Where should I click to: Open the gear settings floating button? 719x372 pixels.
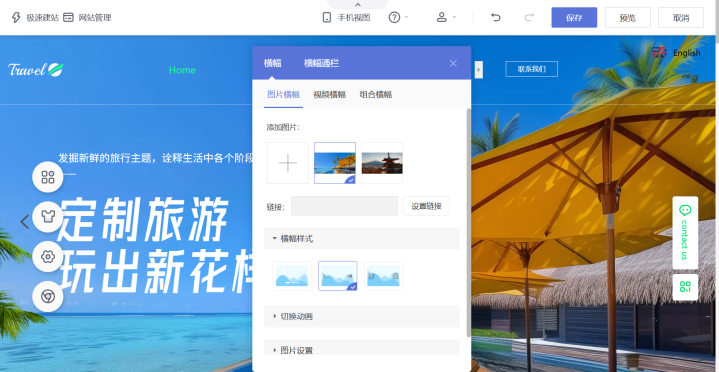tap(48, 257)
